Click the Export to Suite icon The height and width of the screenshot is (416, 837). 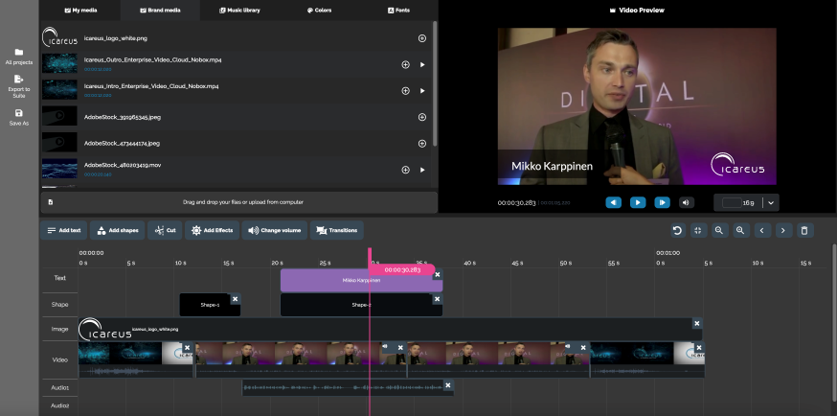coord(19,79)
